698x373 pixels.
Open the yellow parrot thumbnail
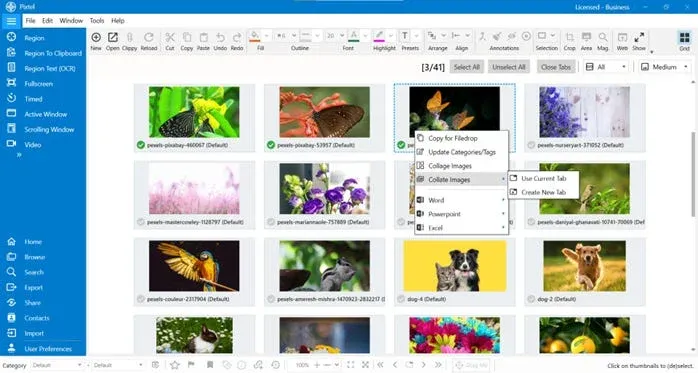[x=194, y=266]
